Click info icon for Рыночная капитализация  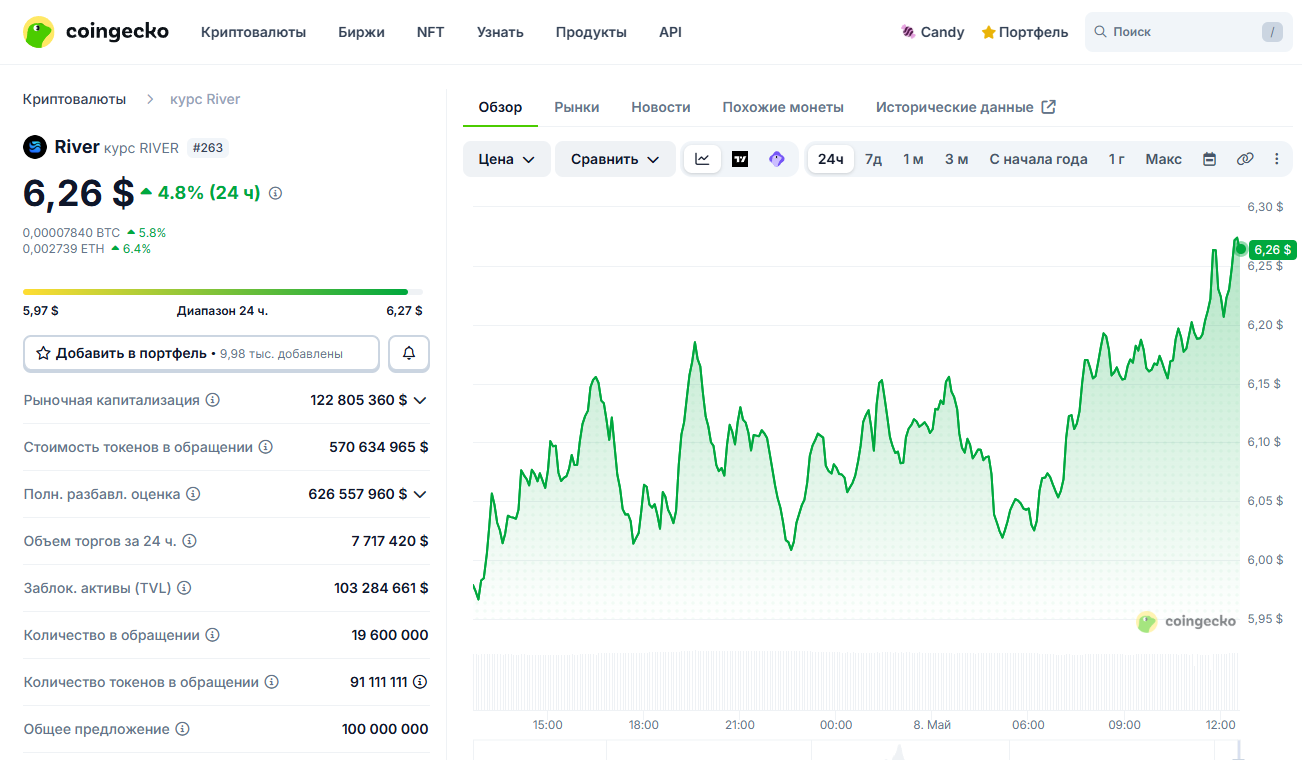213,400
